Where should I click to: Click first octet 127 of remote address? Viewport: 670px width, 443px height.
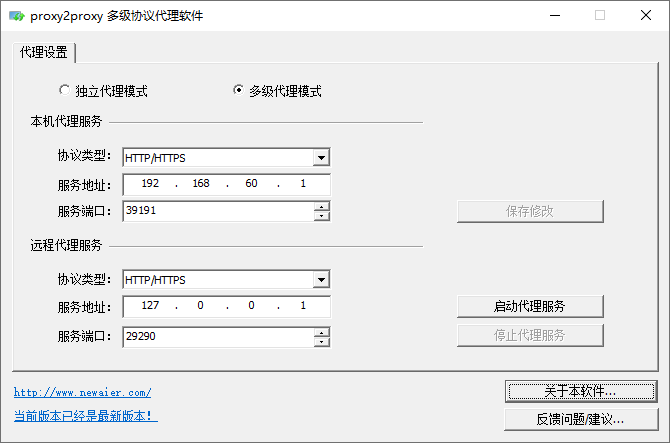(150, 306)
